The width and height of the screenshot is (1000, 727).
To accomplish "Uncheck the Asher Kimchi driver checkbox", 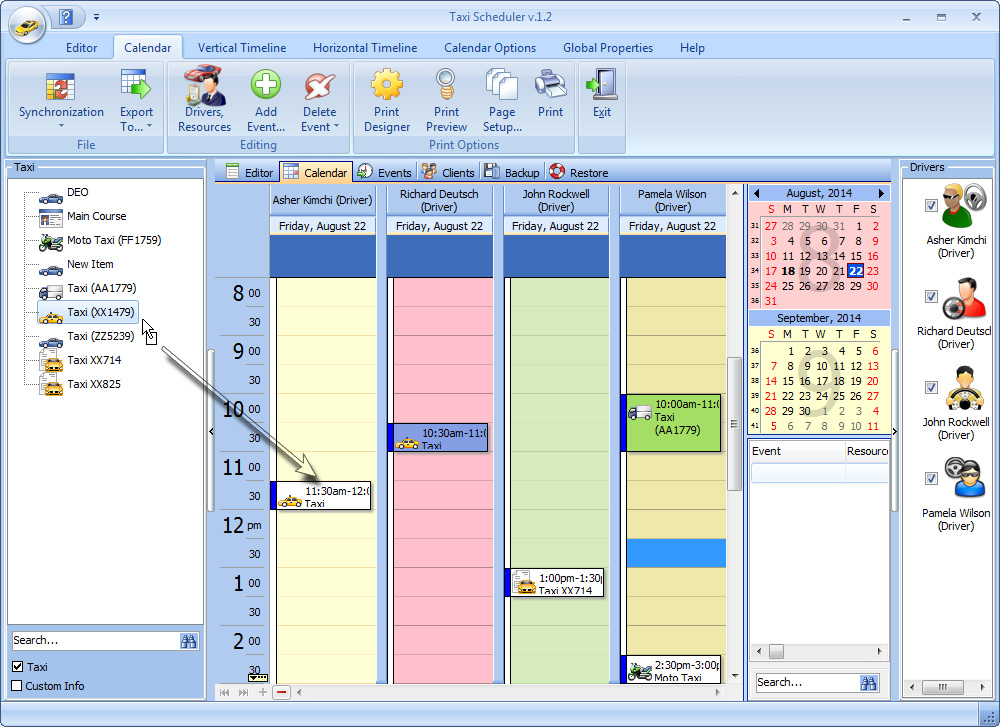I will coord(931,205).
